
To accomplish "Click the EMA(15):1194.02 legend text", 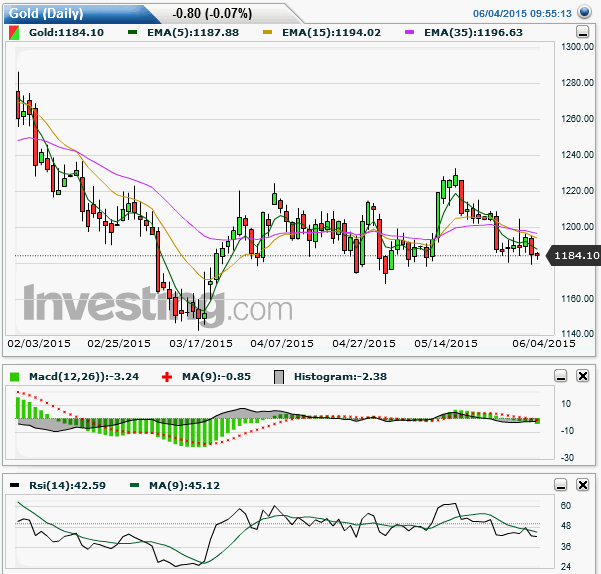I will [332, 33].
